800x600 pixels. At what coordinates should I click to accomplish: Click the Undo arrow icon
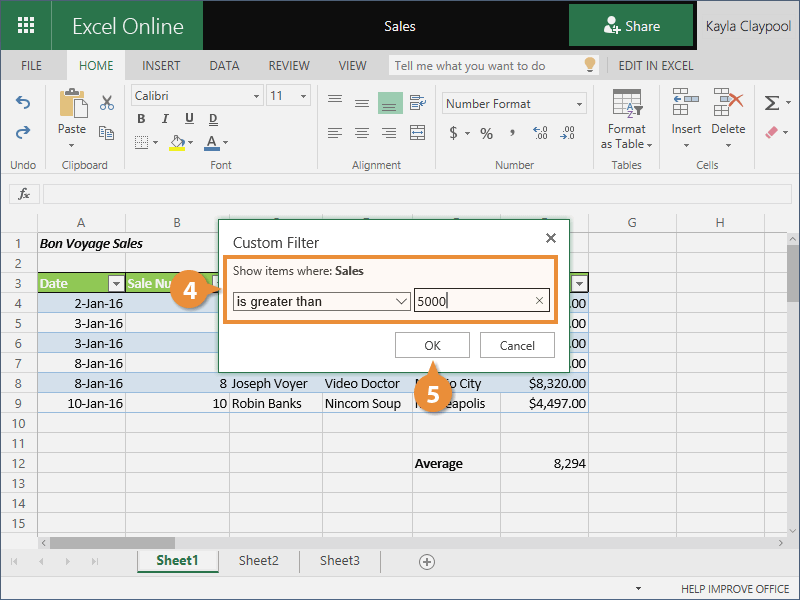point(22,103)
